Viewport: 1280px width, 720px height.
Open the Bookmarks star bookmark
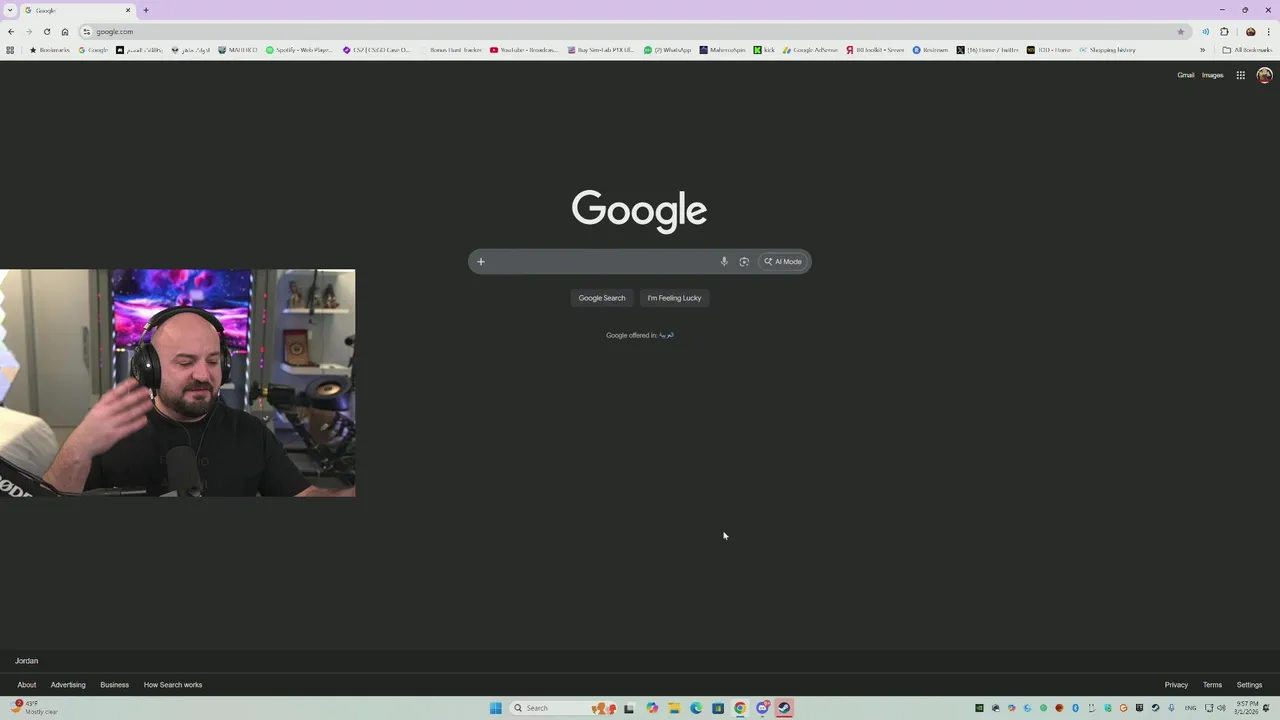(x=49, y=50)
